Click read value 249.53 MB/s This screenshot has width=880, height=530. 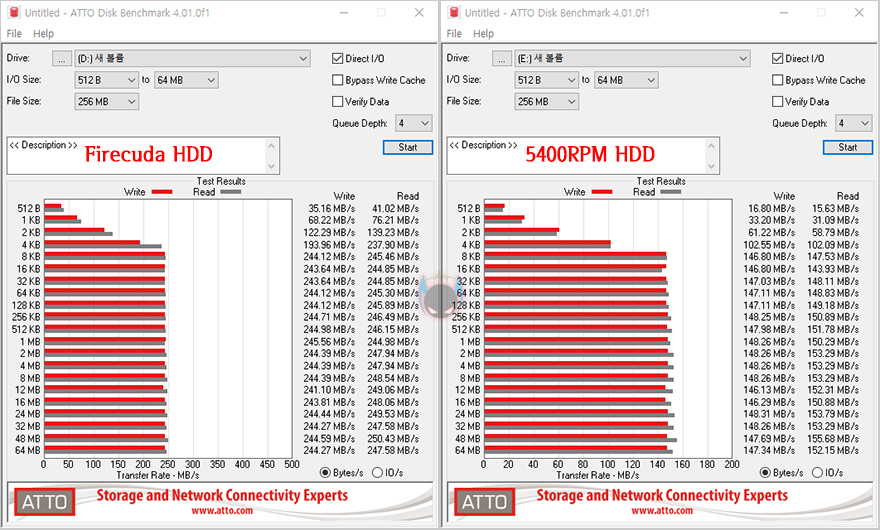pyautogui.click(x=393, y=414)
